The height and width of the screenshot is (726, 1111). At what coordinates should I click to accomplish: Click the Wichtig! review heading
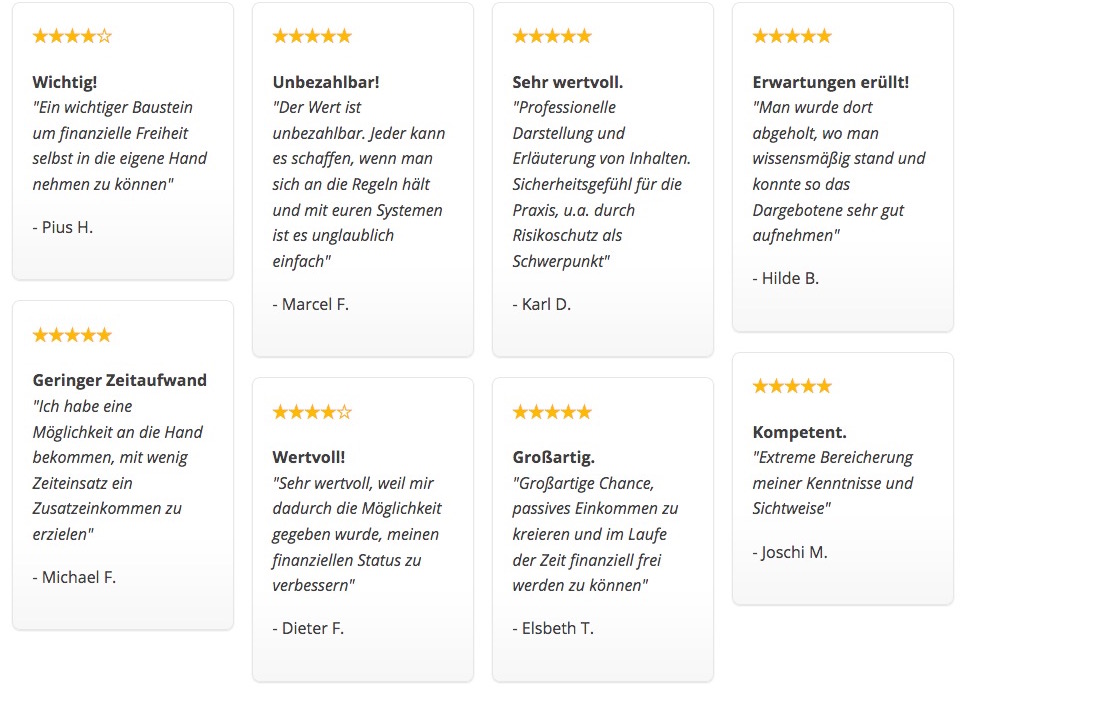pos(64,82)
